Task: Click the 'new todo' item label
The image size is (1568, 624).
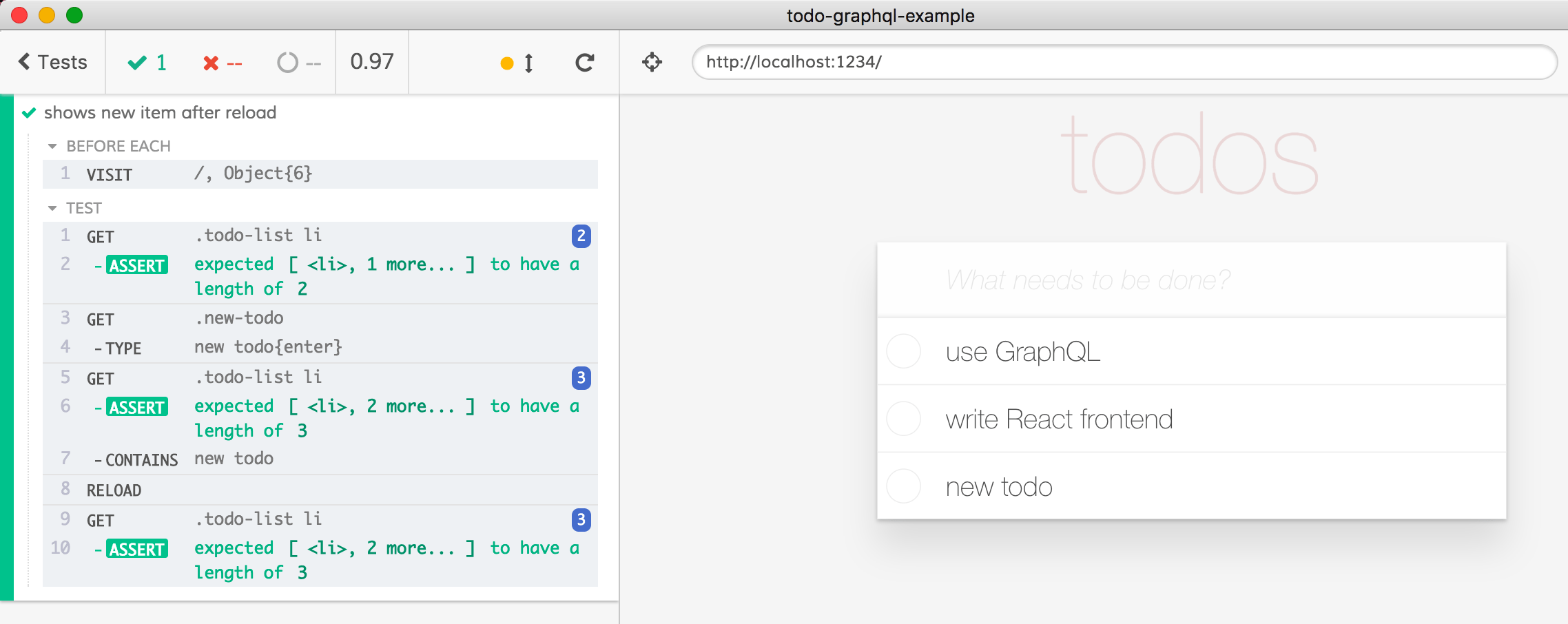Action: tap(999, 487)
